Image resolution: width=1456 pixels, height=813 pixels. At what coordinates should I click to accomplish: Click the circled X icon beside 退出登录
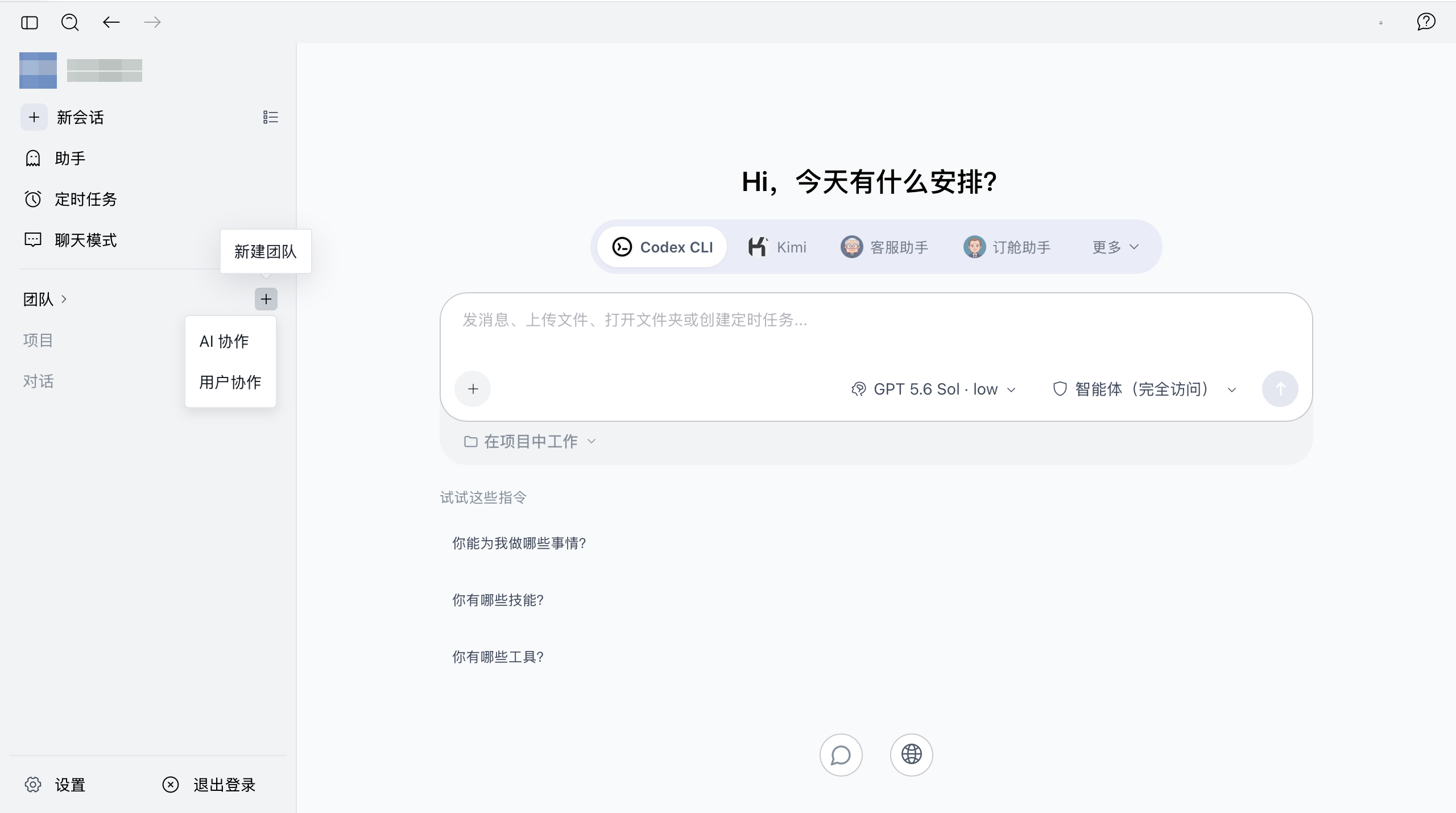(x=171, y=785)
